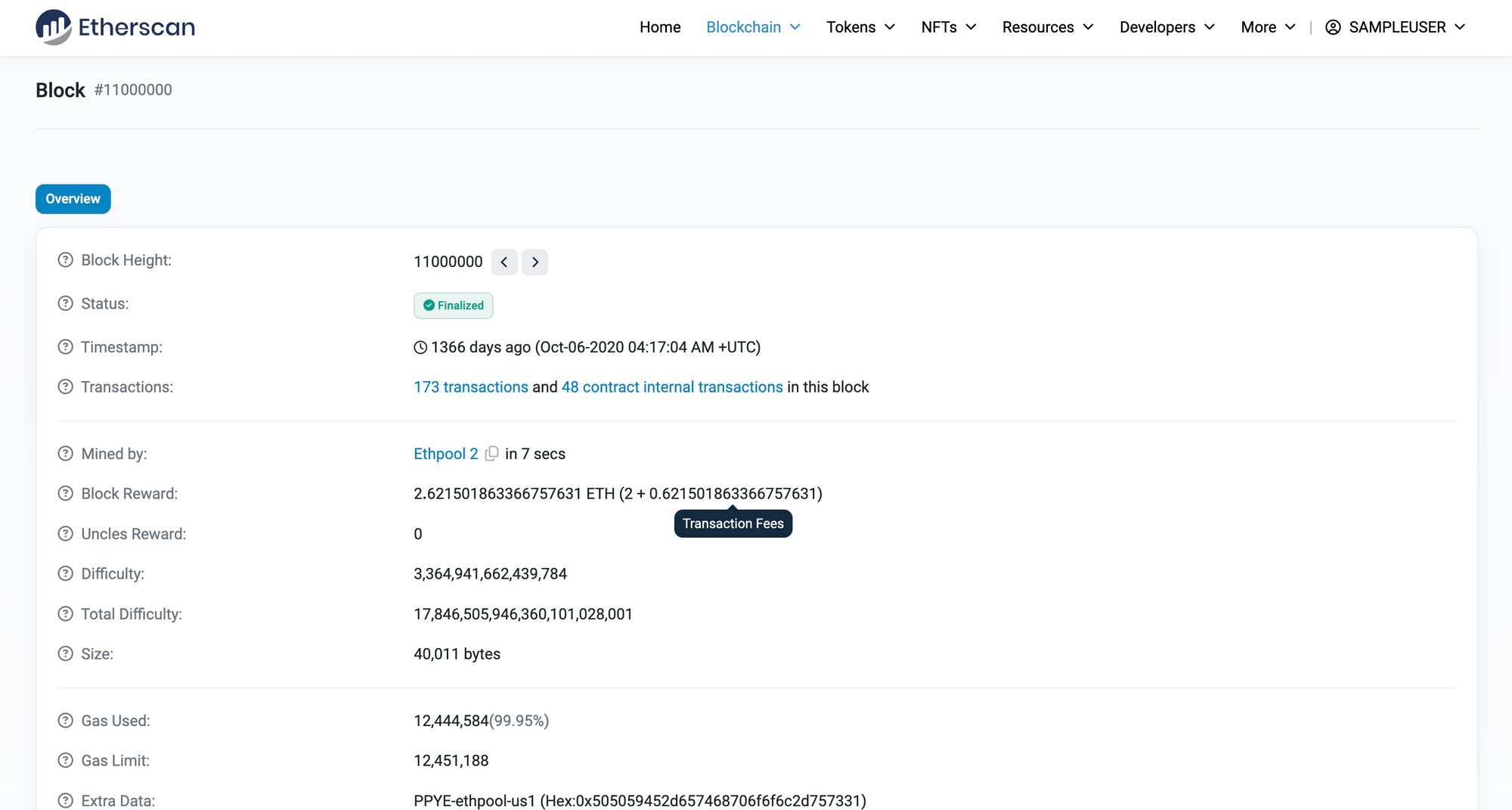Click help icon beside Size label
Viewport: 1512px width, 810px height.
pyautogui.click(x=66, y=654)
